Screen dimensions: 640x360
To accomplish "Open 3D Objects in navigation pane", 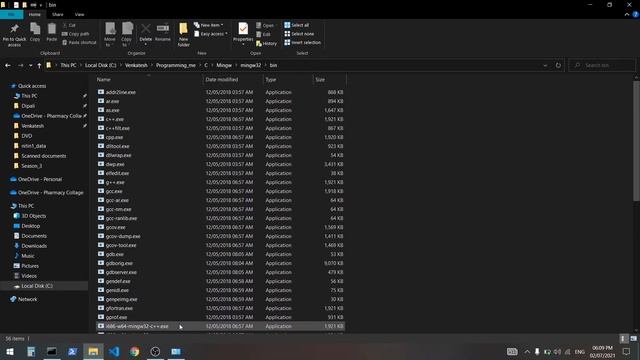I will pyautogui.click(x=33, y=216).
